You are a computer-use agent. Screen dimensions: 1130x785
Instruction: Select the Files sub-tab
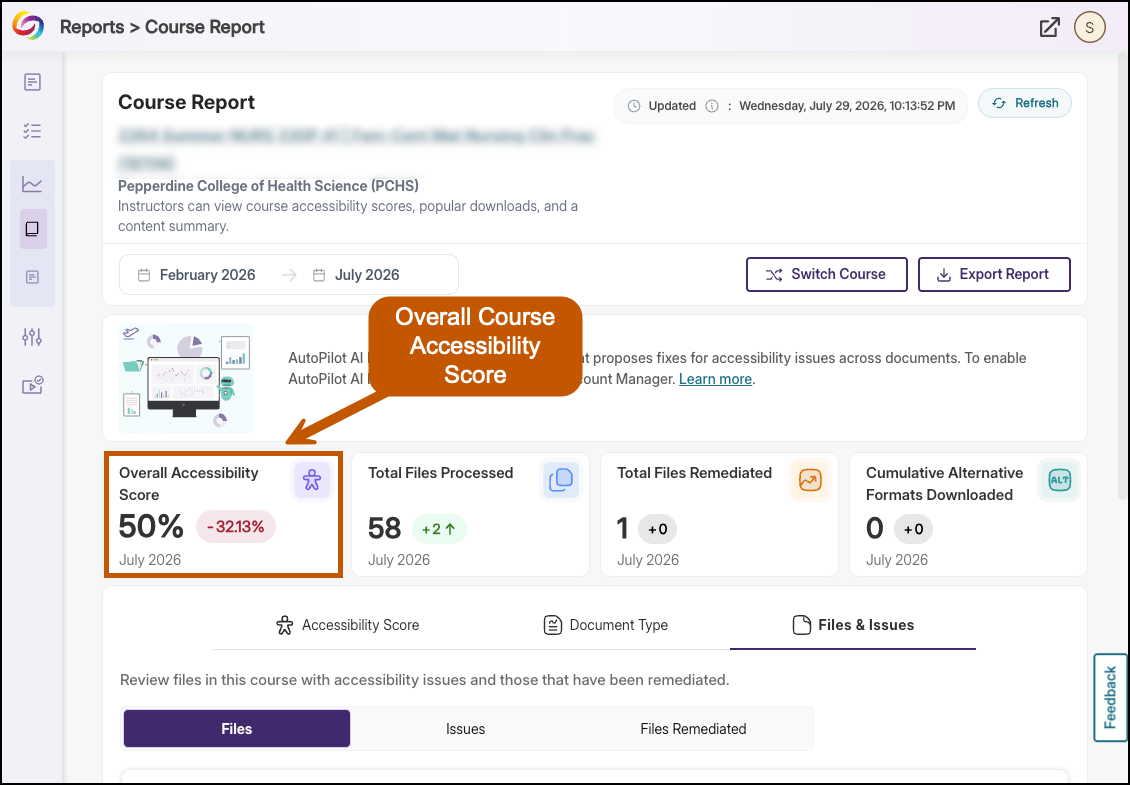point(237,729)
